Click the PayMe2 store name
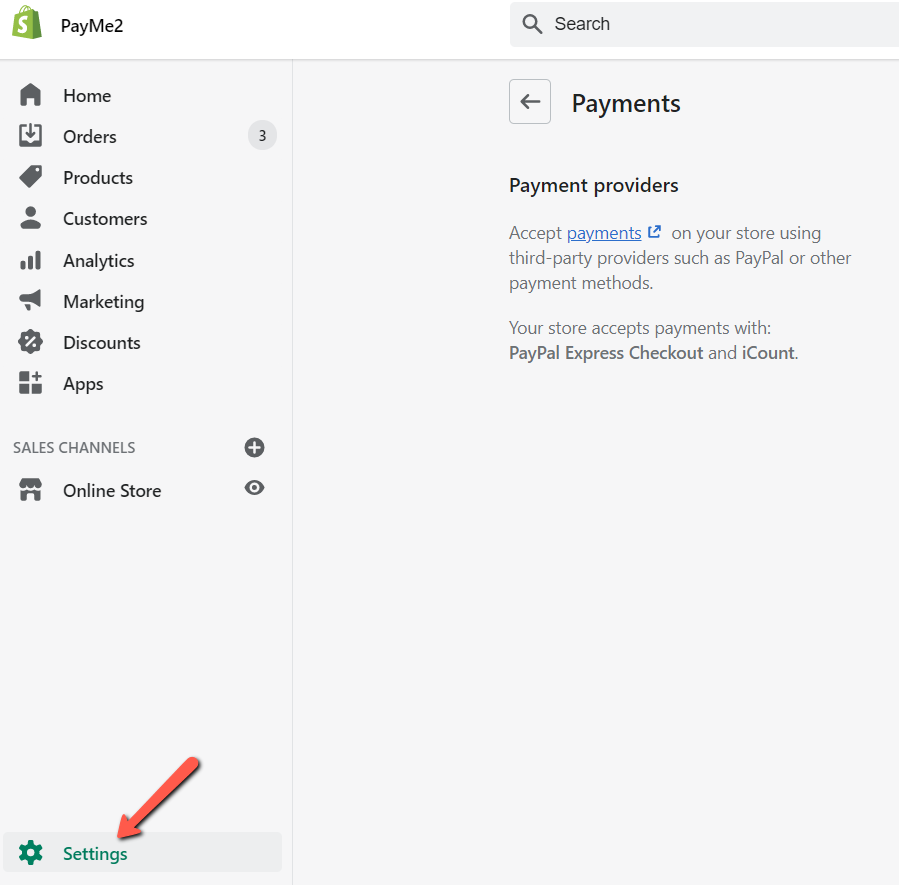899x885 pixels. [x=92, y=25]
